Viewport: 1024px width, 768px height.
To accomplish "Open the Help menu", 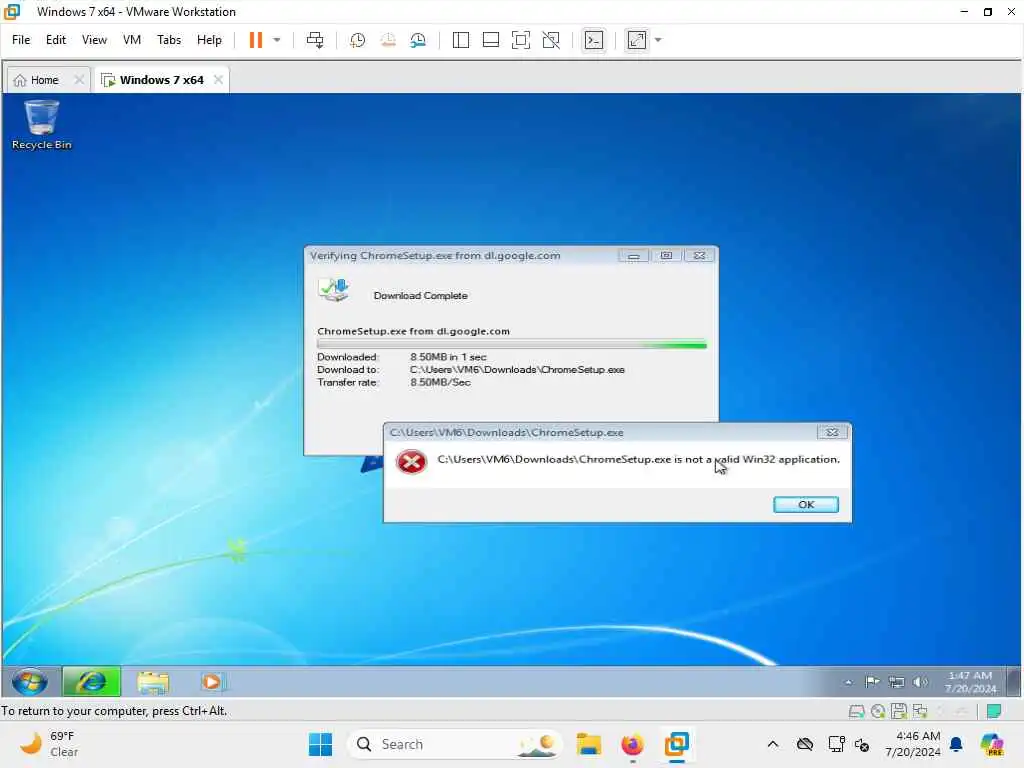I will pos(209,40).
